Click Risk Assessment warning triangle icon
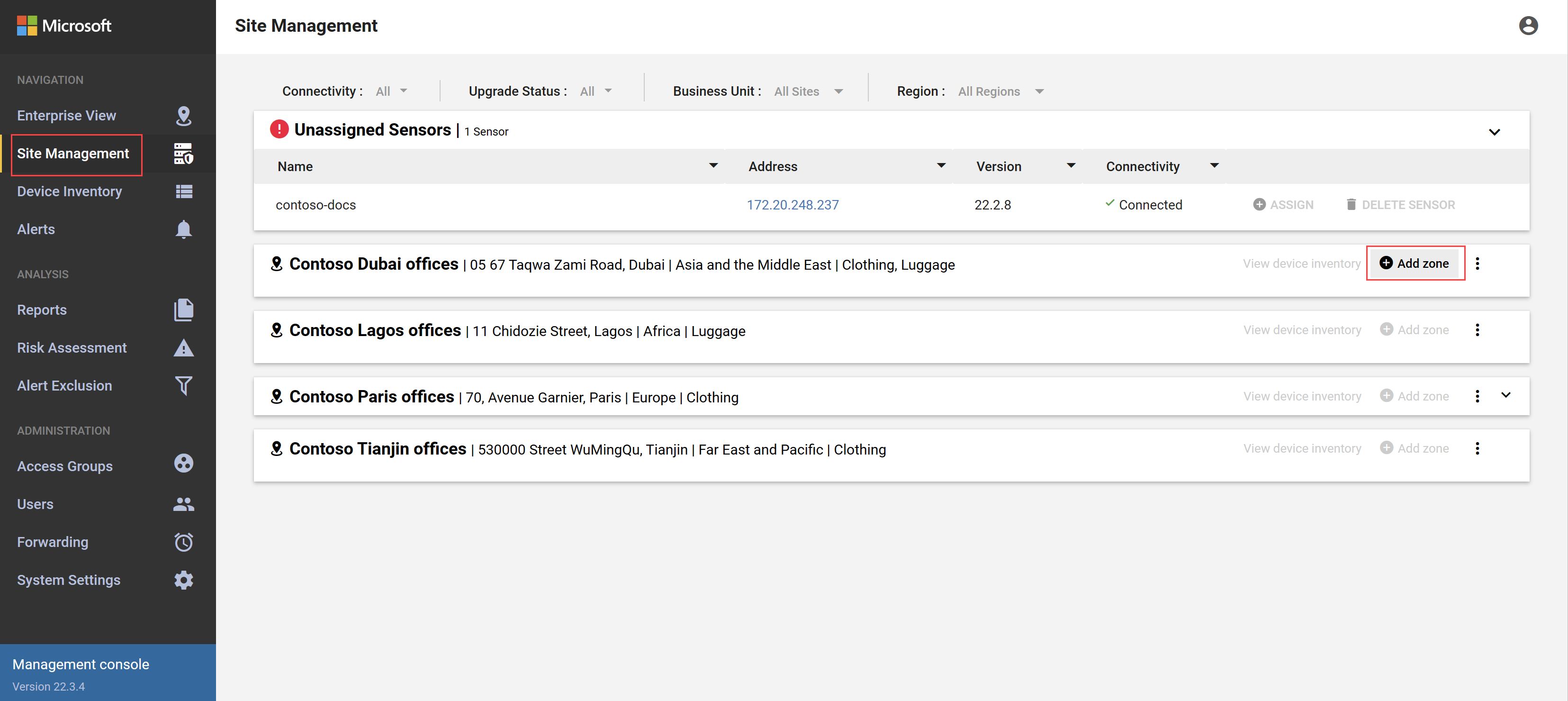The image size is (1568, 701). [x=183, y=348]
